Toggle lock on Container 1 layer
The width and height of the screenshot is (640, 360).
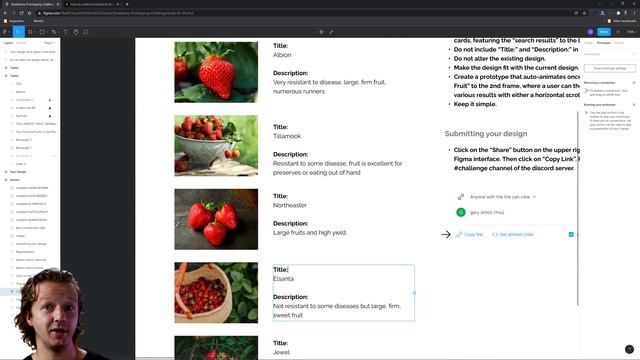50,100
